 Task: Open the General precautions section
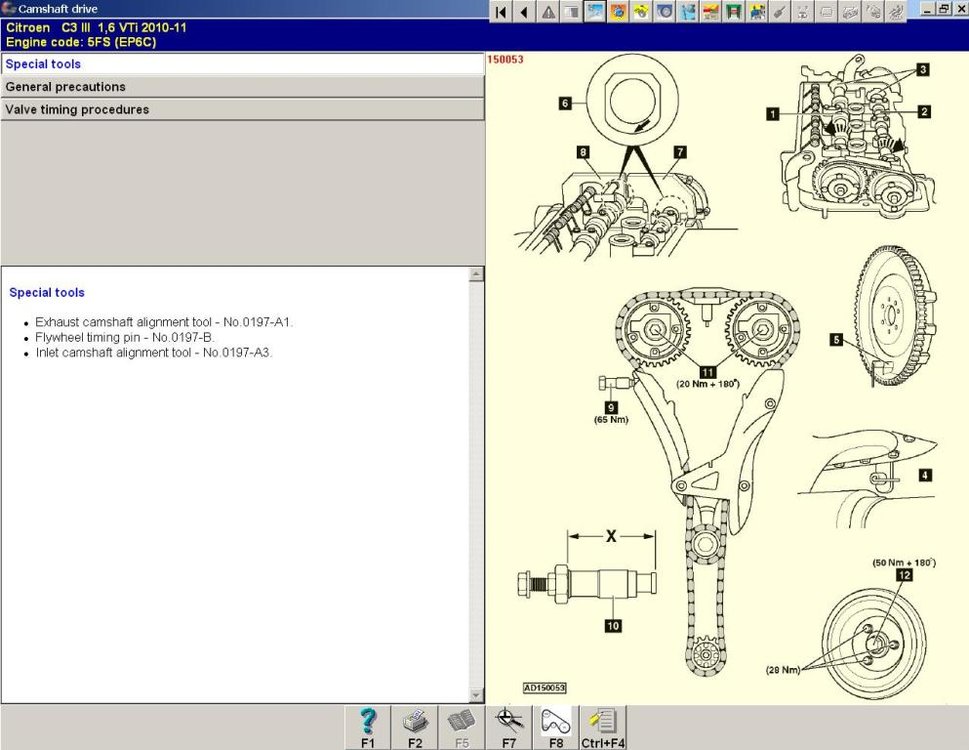[242, 87]
